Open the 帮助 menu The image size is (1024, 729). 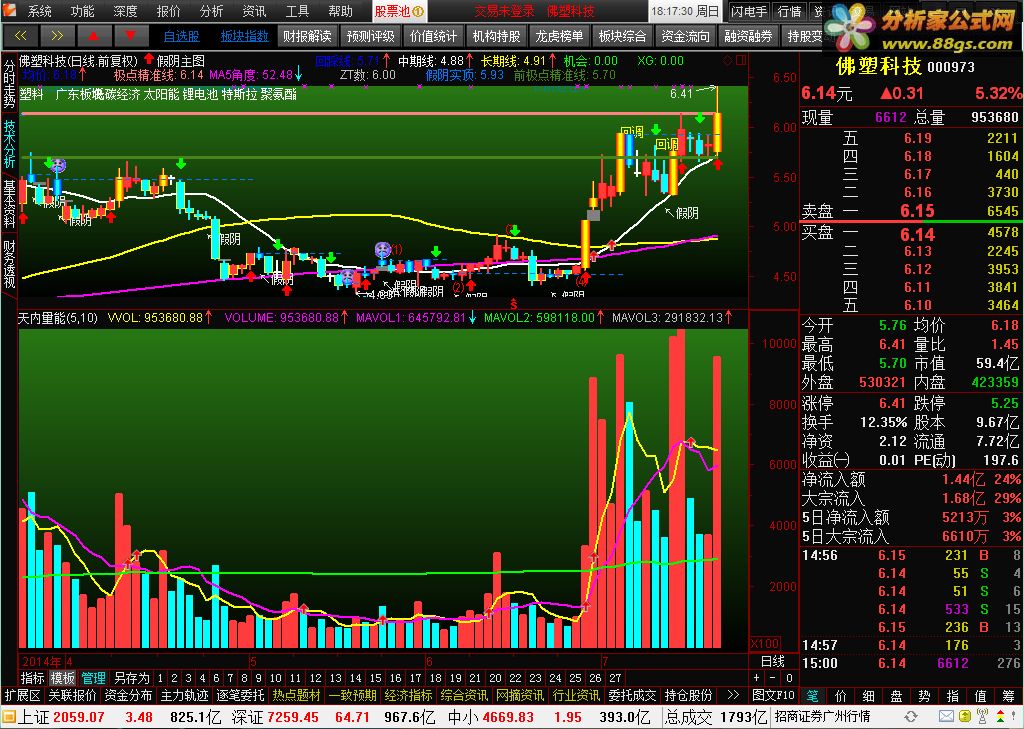coord(341,11)
